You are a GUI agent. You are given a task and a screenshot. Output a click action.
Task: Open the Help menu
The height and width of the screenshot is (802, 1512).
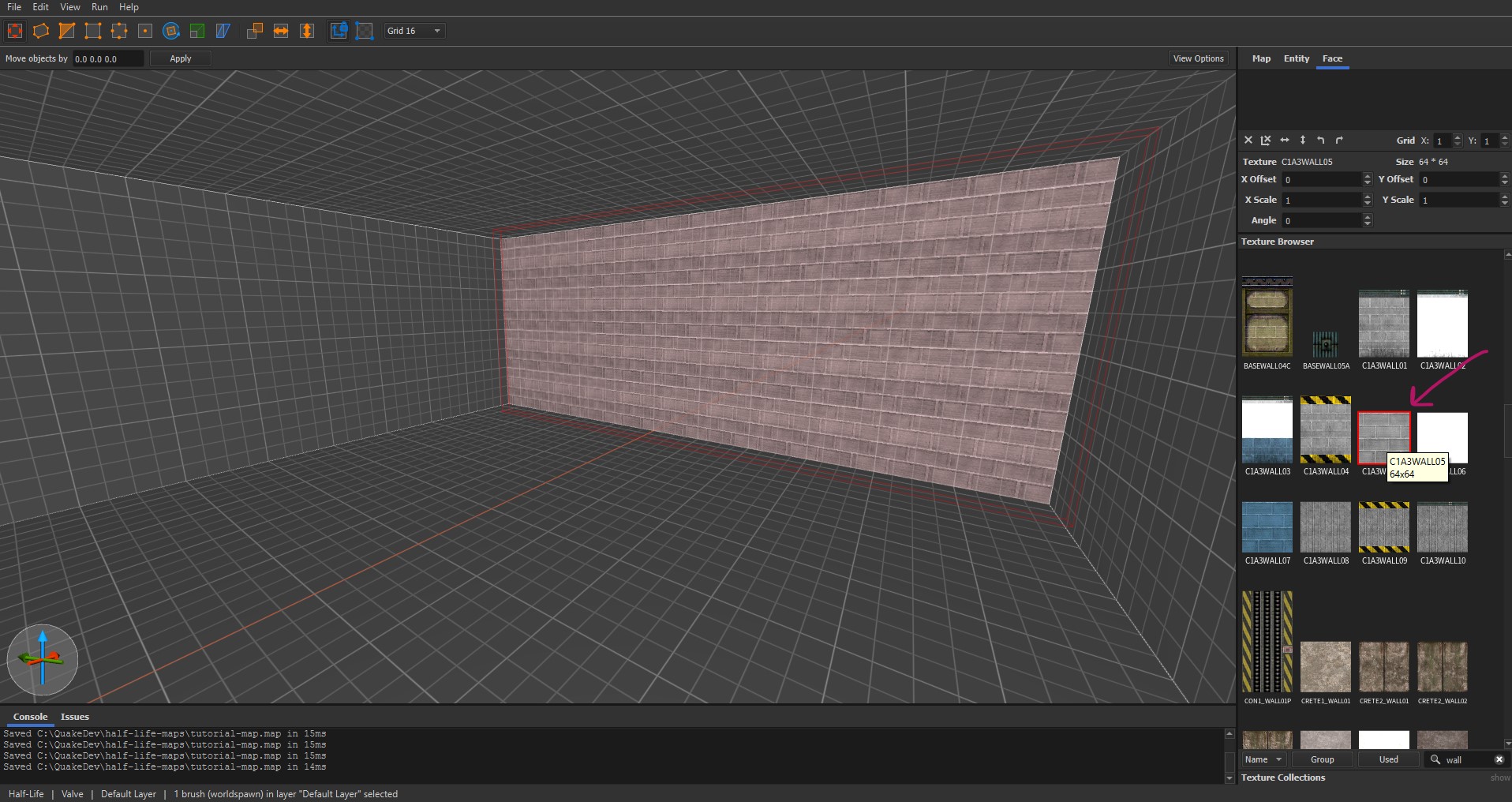click(x=129, y=7)
